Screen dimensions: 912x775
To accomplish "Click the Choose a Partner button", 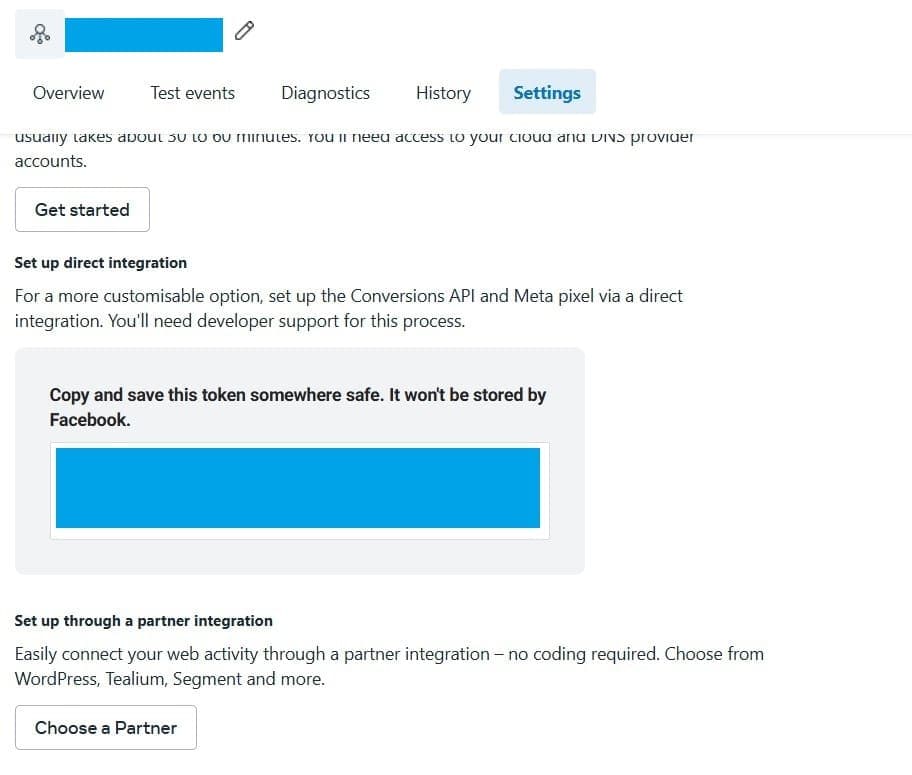I will (105, 727).
